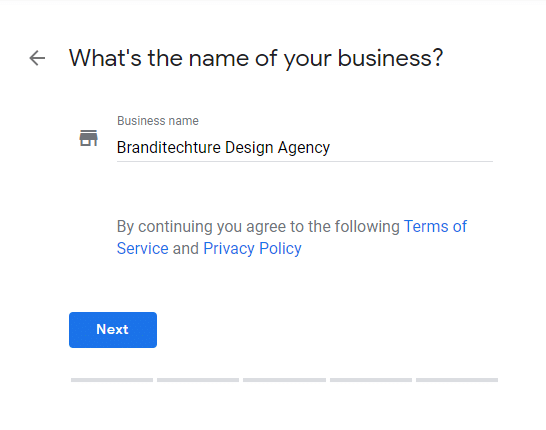This screenshot has height=430, width=546.
Task: Click the storefront icon beside Business name
Action: [x=88, y=138]
